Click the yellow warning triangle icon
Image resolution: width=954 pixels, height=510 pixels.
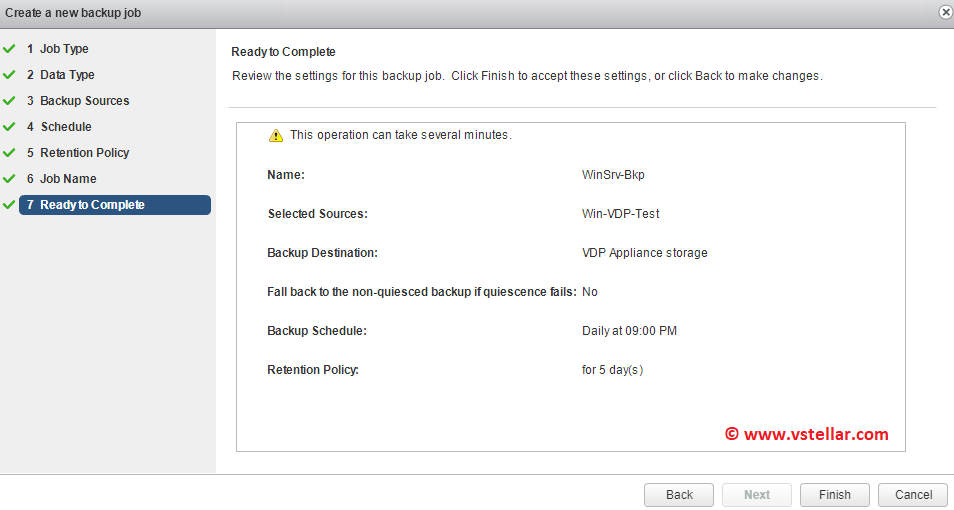click(276, 136)
